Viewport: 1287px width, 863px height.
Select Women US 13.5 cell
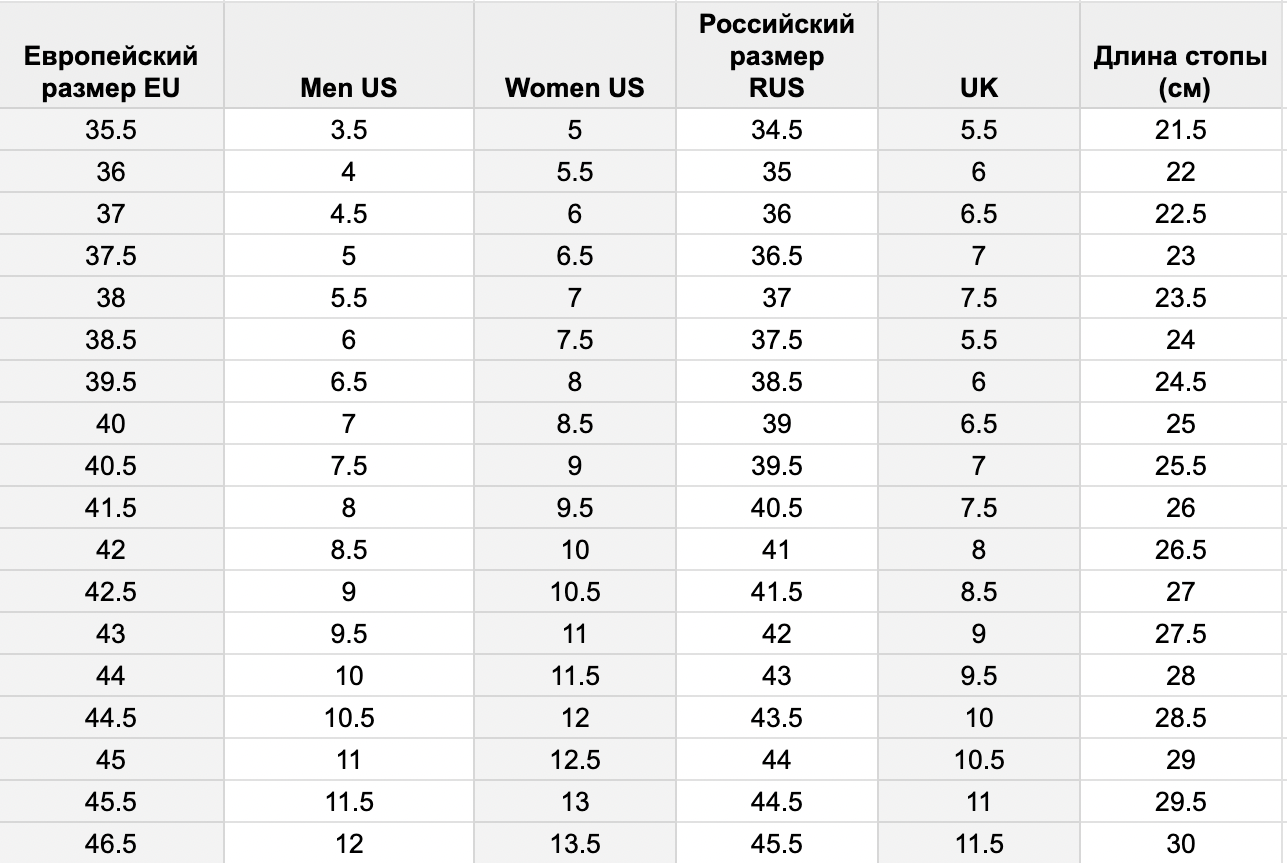tap(575, 844)
